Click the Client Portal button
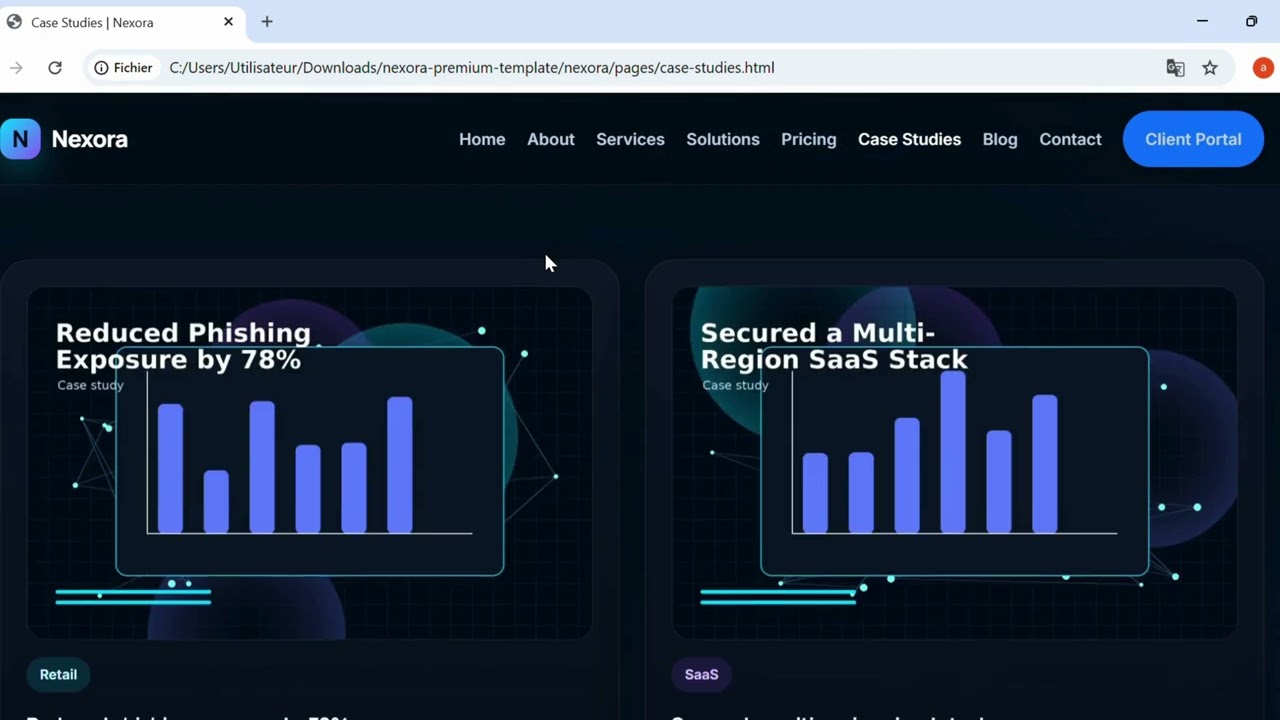 pos(1193,139)
